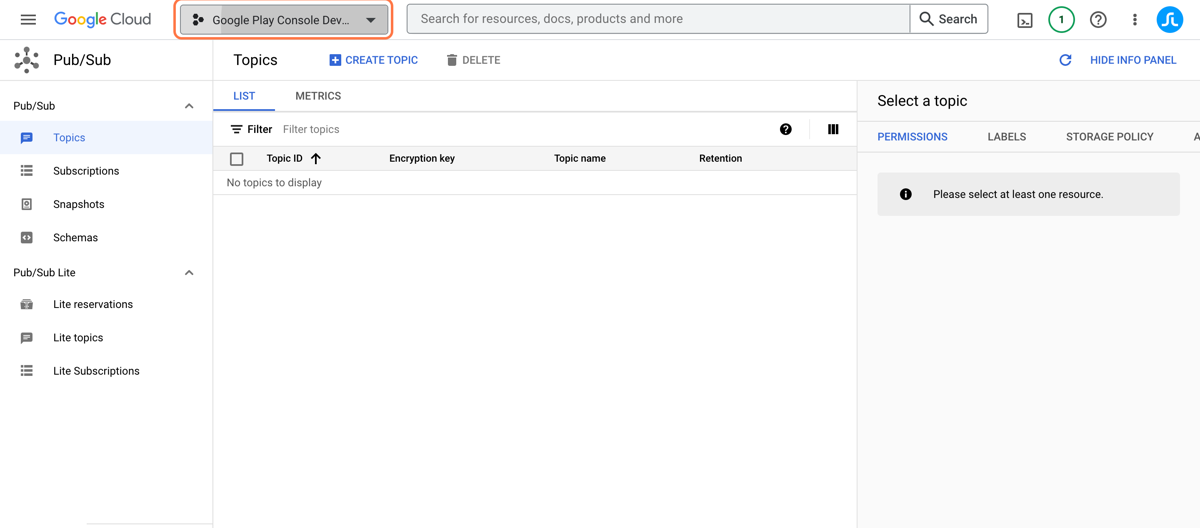The height and width of the screenshot is (528, 1200).
Task: Switch to the List tab
Action: pos(244,96)
